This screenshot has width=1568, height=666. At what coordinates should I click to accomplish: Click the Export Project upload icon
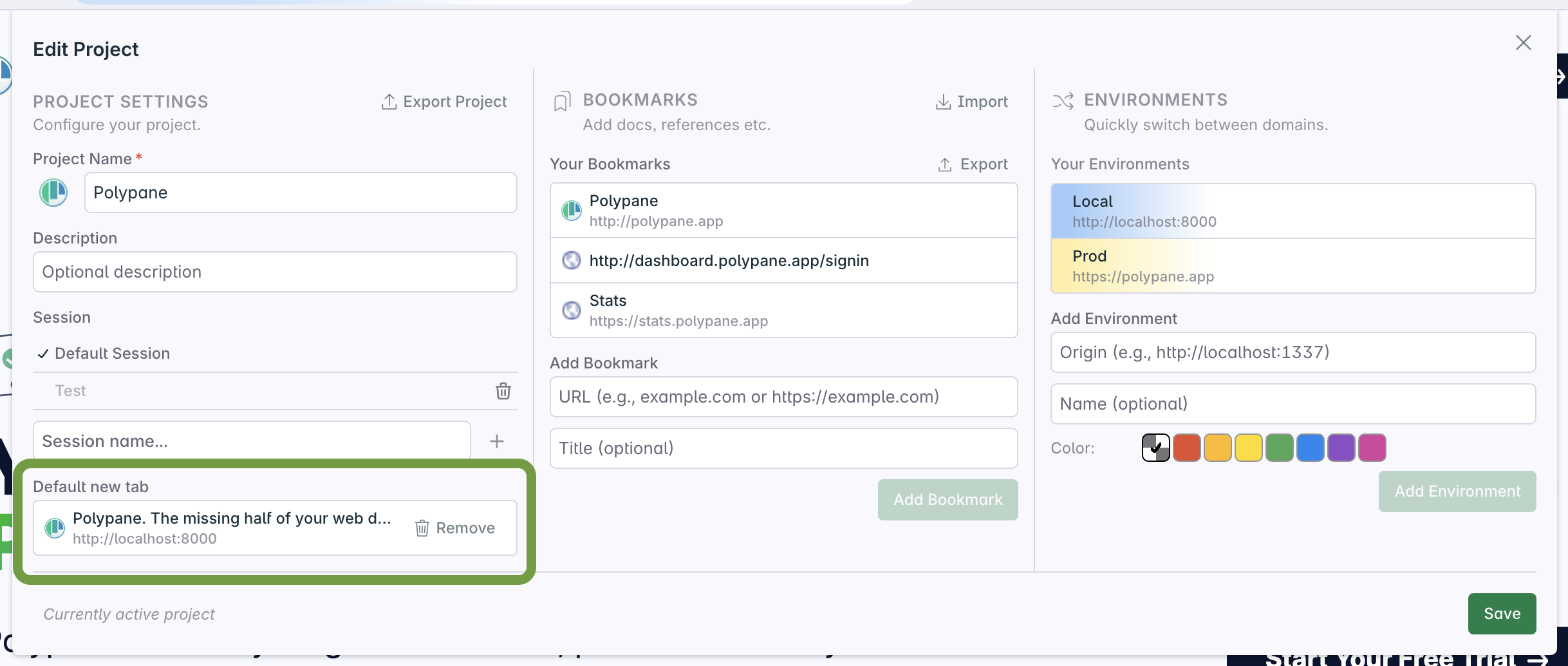click(389, 102)
